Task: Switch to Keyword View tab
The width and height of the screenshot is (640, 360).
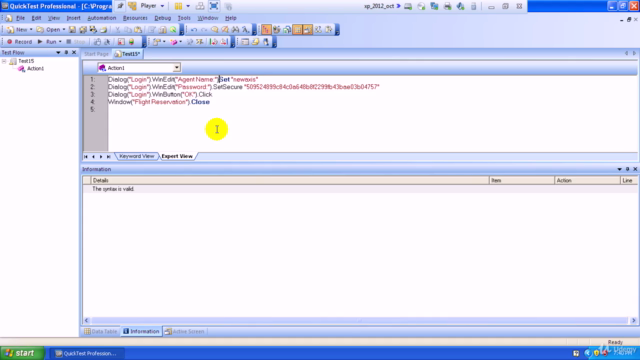Action: (137, 156)
